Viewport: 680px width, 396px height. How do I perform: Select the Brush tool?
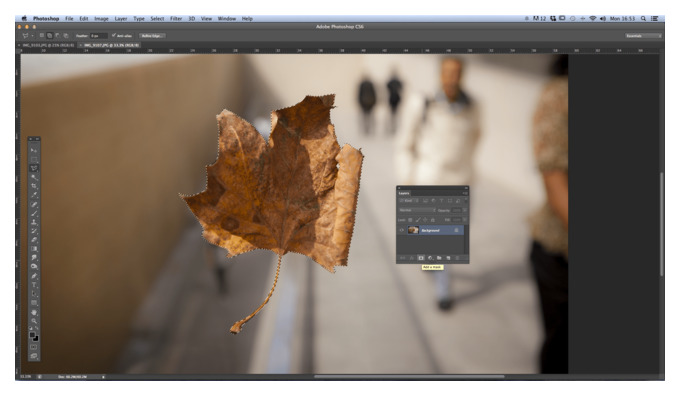(34, 213)
